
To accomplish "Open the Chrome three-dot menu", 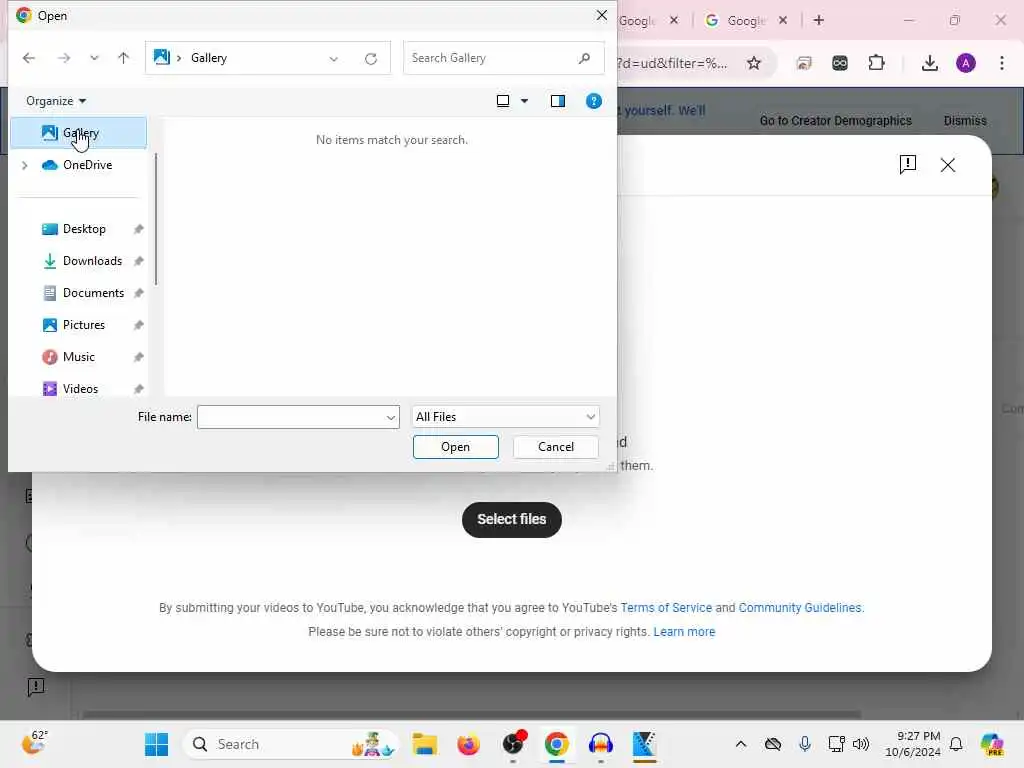I will (x=1002, y=63).
